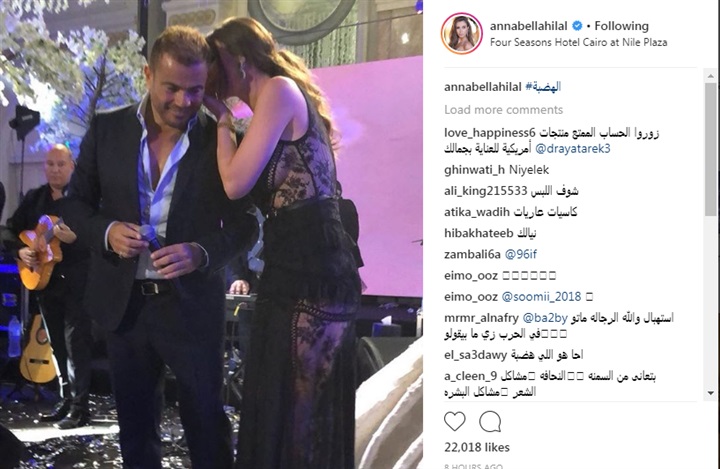Open annabellahilal username in header
Screen dimensions: 720x469
pyautogui.click(x=529, y=26)
